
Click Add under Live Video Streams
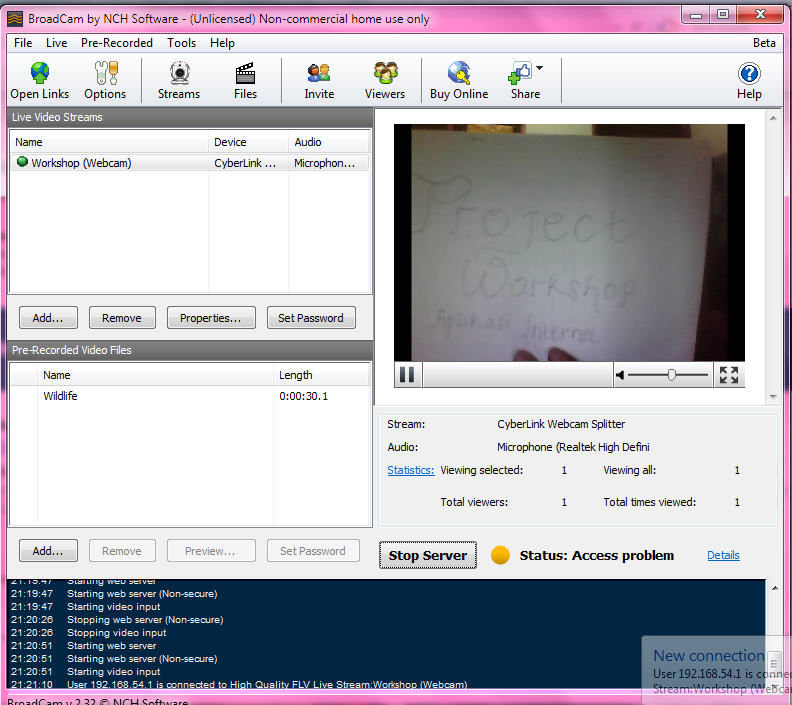pyautogui.click(x=48, y=318)
